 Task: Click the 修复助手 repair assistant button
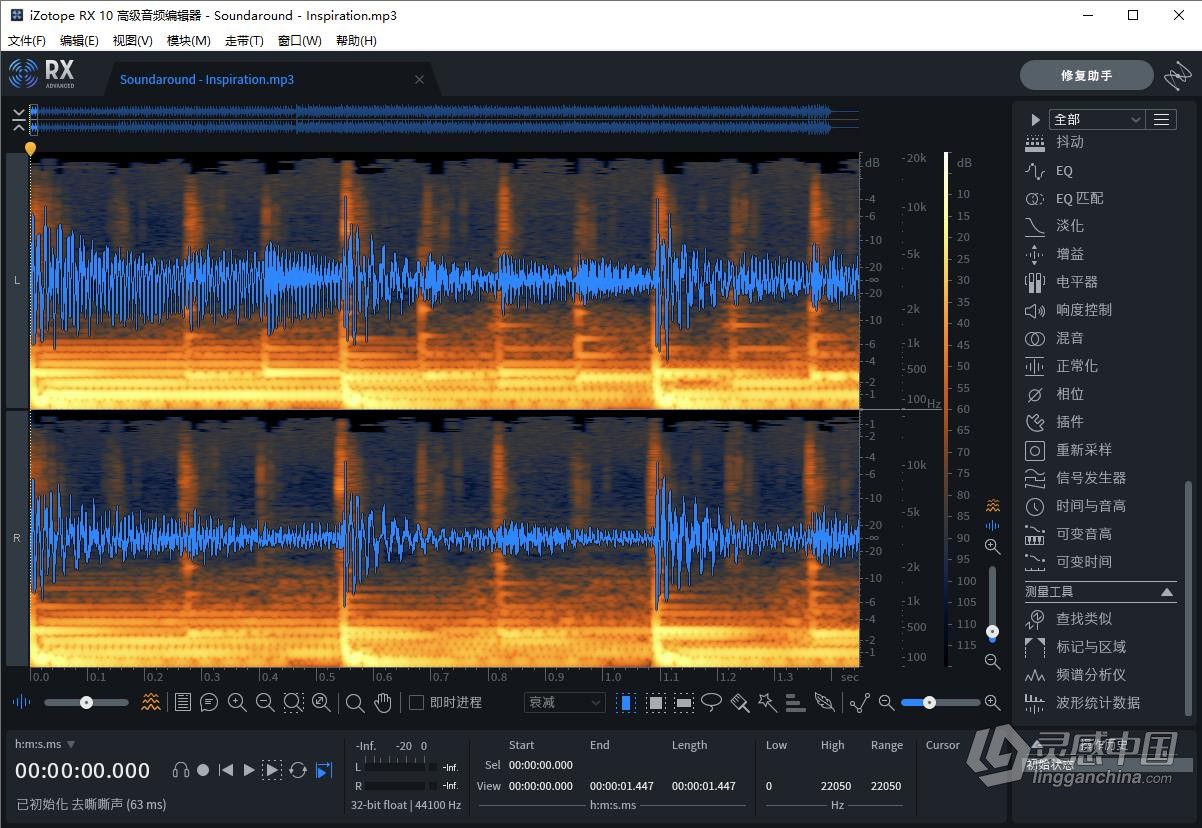(1086, 76)
